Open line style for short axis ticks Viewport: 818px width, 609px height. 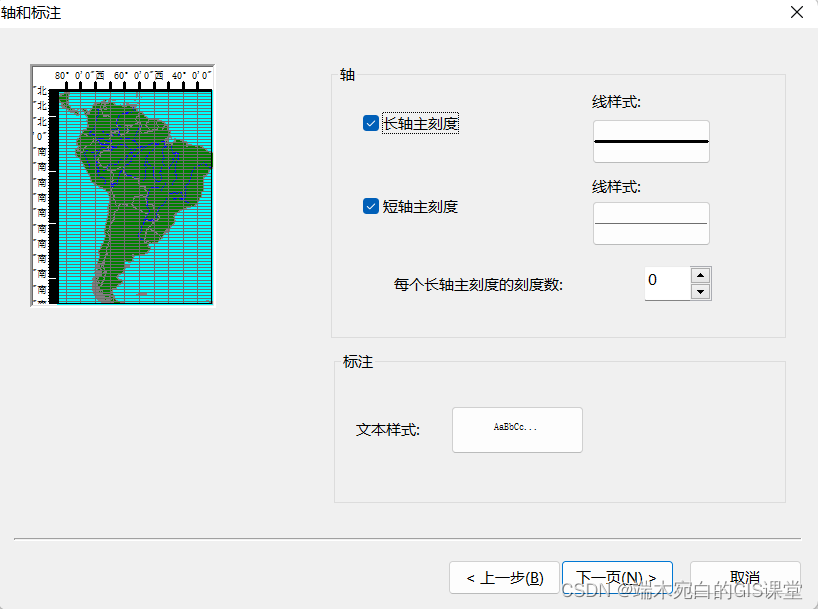pos(651,223)
